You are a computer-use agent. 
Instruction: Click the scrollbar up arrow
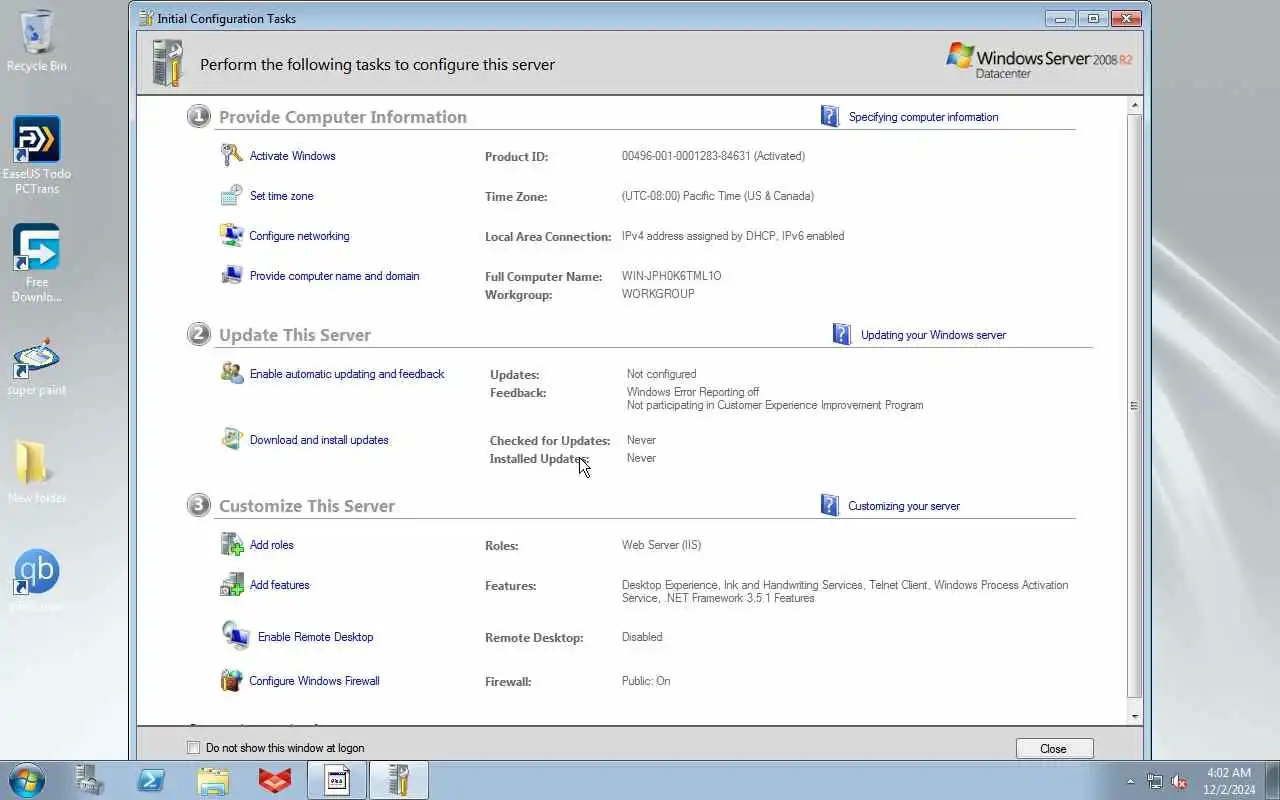1135,104
